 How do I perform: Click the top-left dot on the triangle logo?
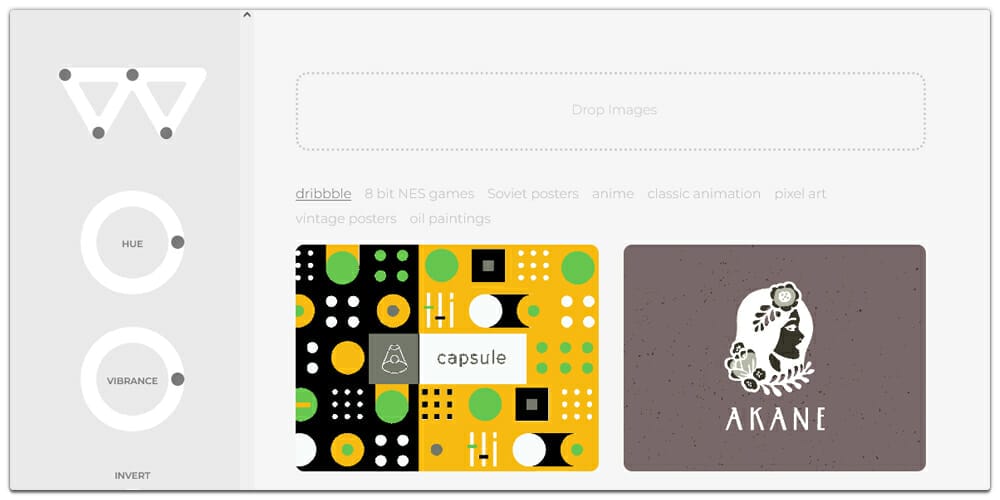[64, 75]
